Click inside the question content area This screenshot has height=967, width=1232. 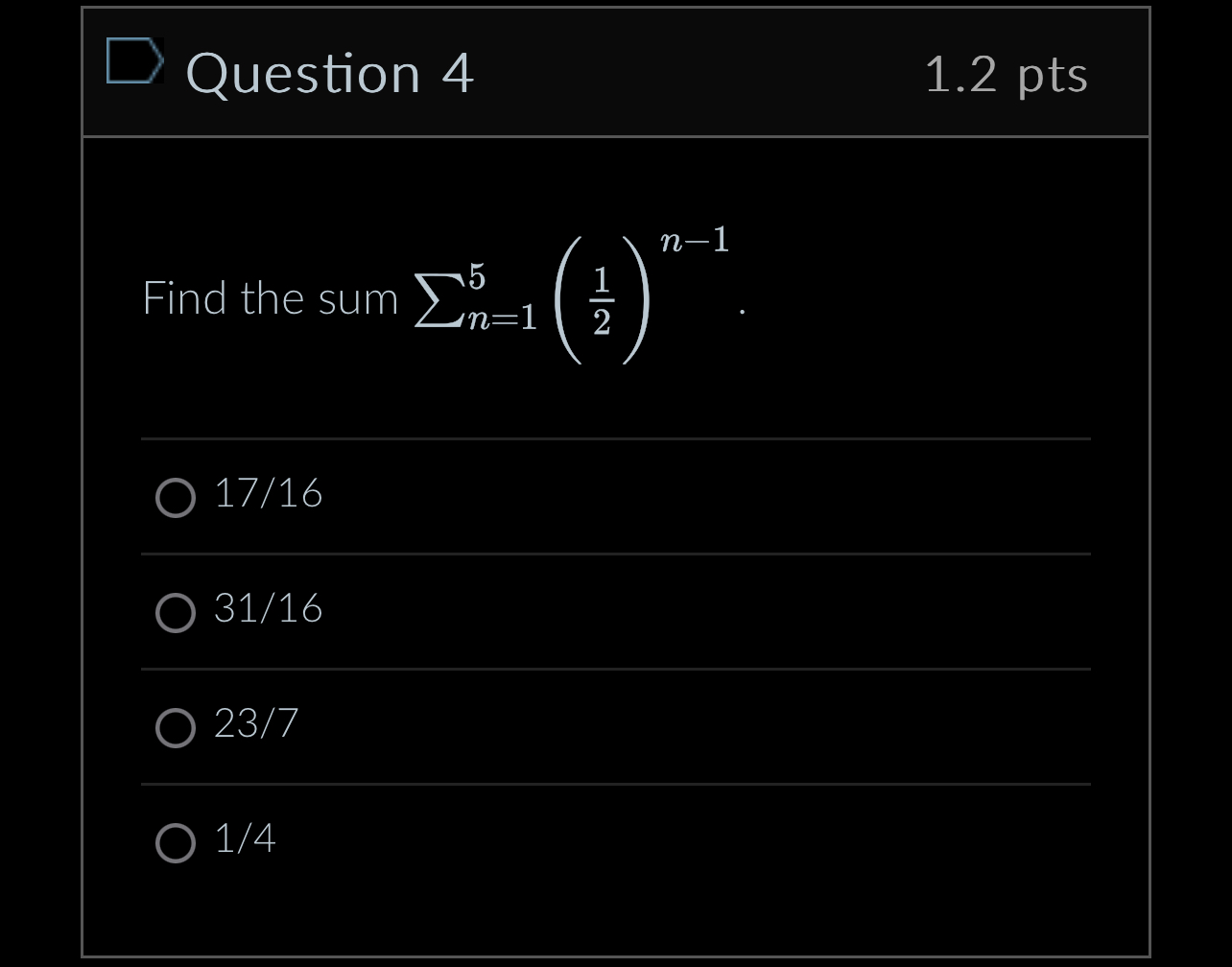tap(614, 384)
